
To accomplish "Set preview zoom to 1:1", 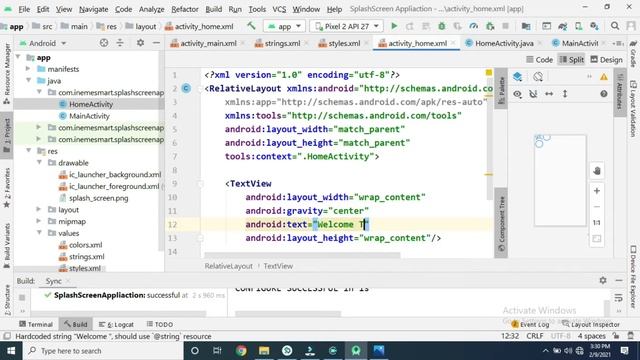I will 597,222.
